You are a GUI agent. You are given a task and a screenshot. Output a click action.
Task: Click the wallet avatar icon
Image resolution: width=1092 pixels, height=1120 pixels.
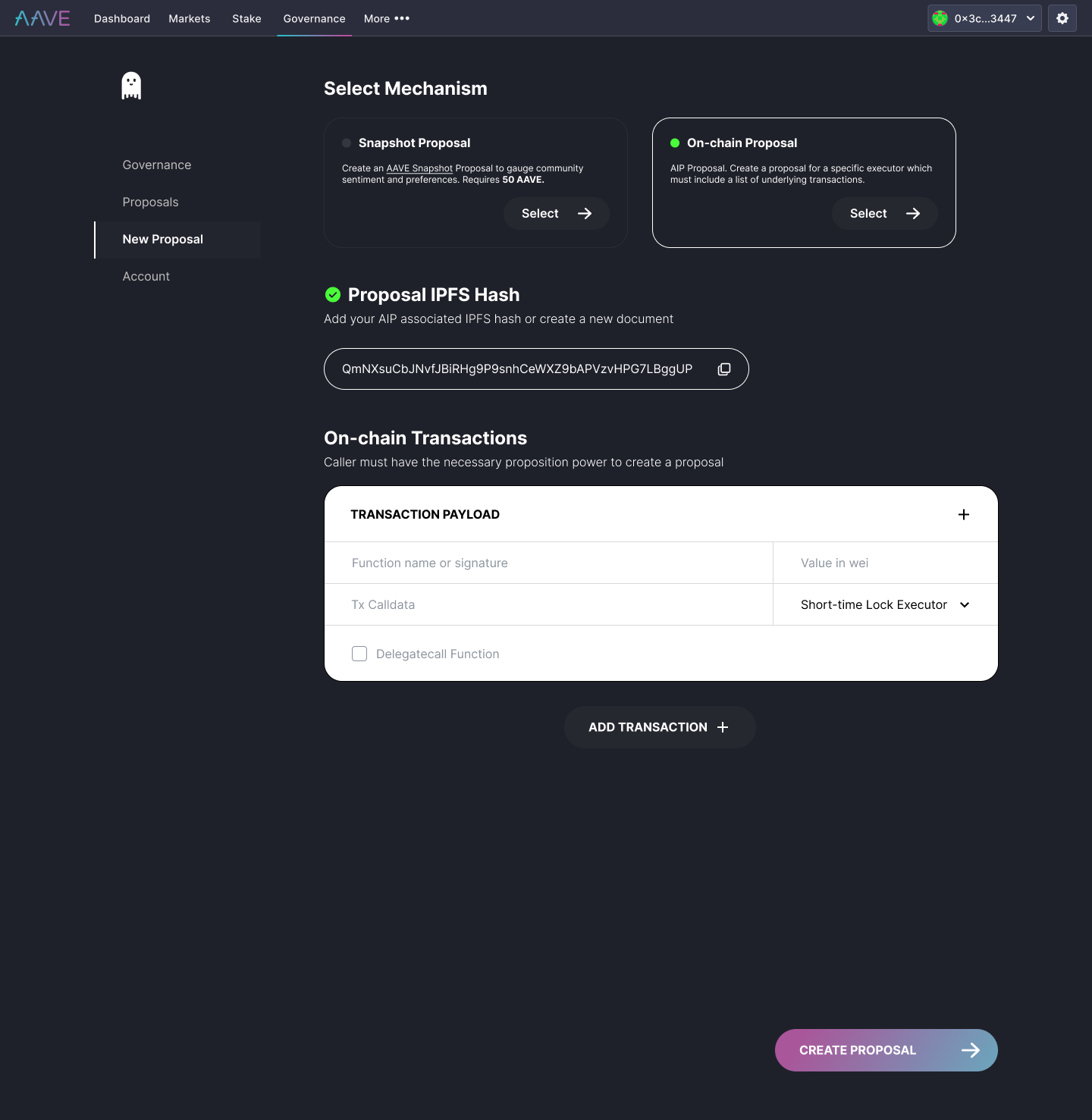click(940, 18)
